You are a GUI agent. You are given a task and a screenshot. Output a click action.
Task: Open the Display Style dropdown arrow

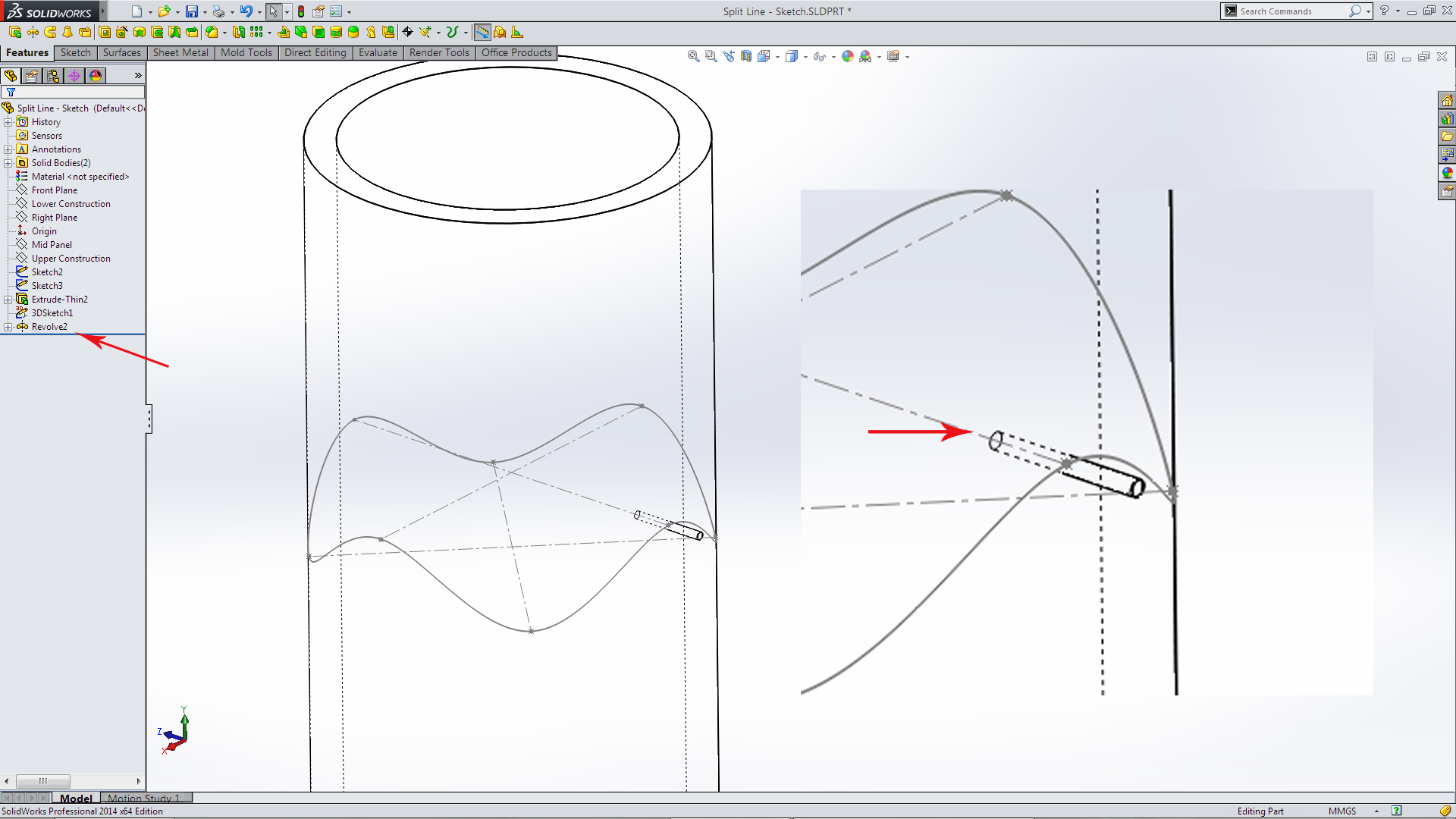click(x=805, y=57)
